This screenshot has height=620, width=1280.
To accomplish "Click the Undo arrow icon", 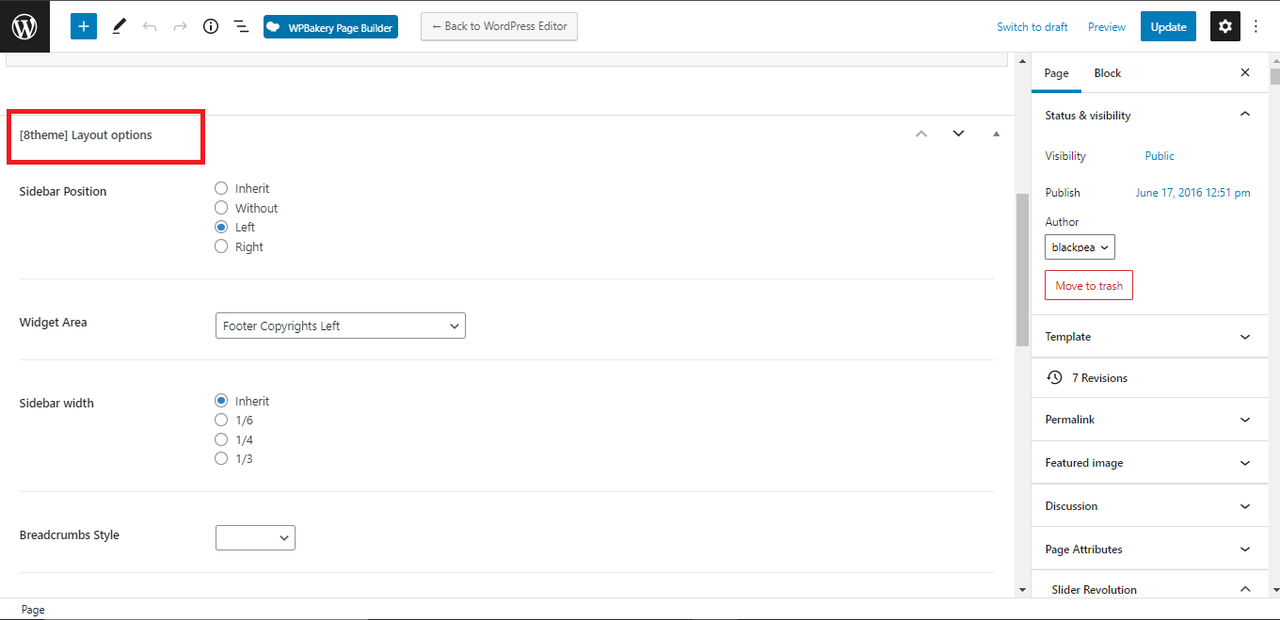I will [x=150, y=27].
